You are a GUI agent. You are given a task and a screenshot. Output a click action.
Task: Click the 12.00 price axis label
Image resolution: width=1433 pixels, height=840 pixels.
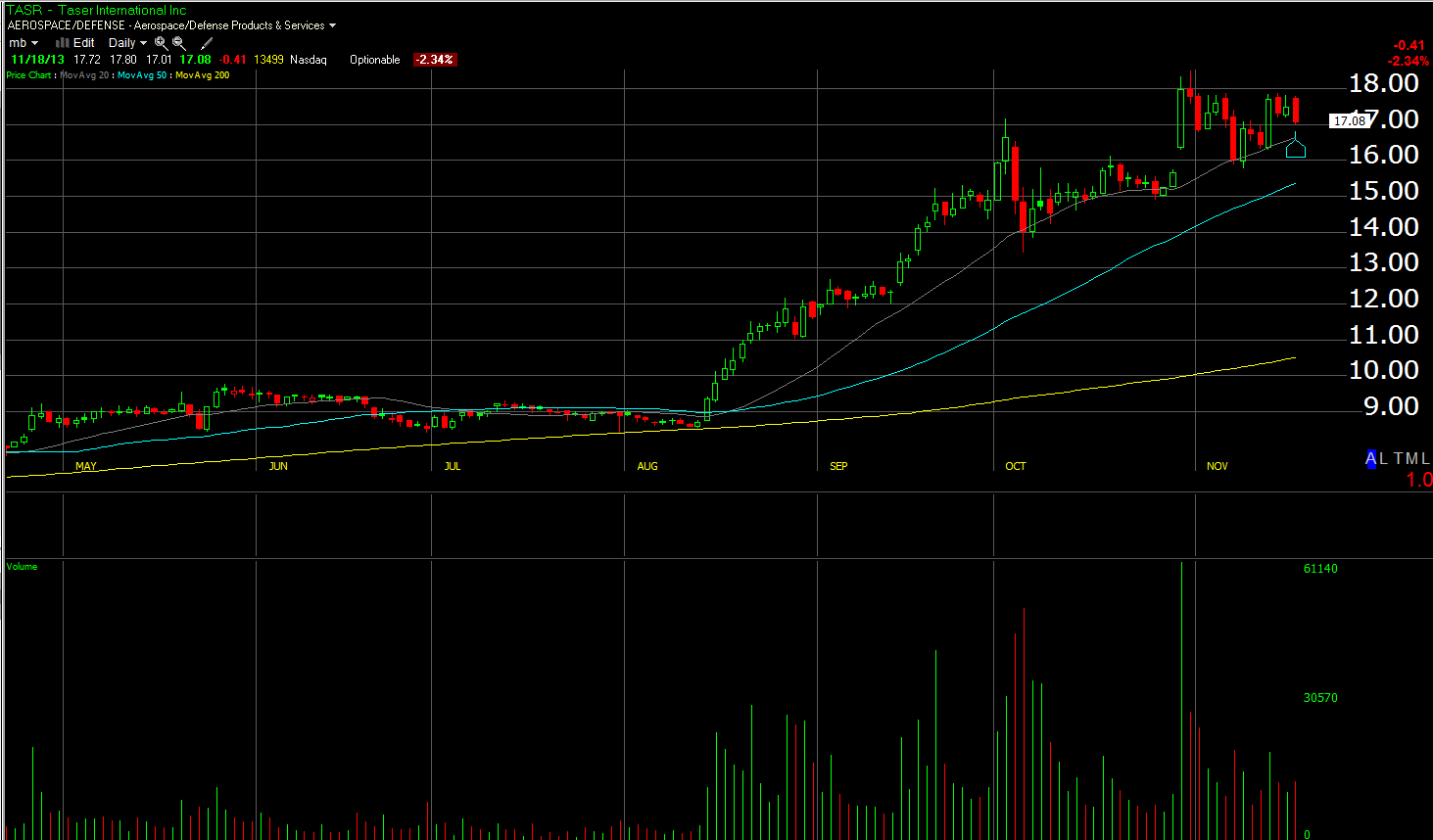[x=1384, y=299]
